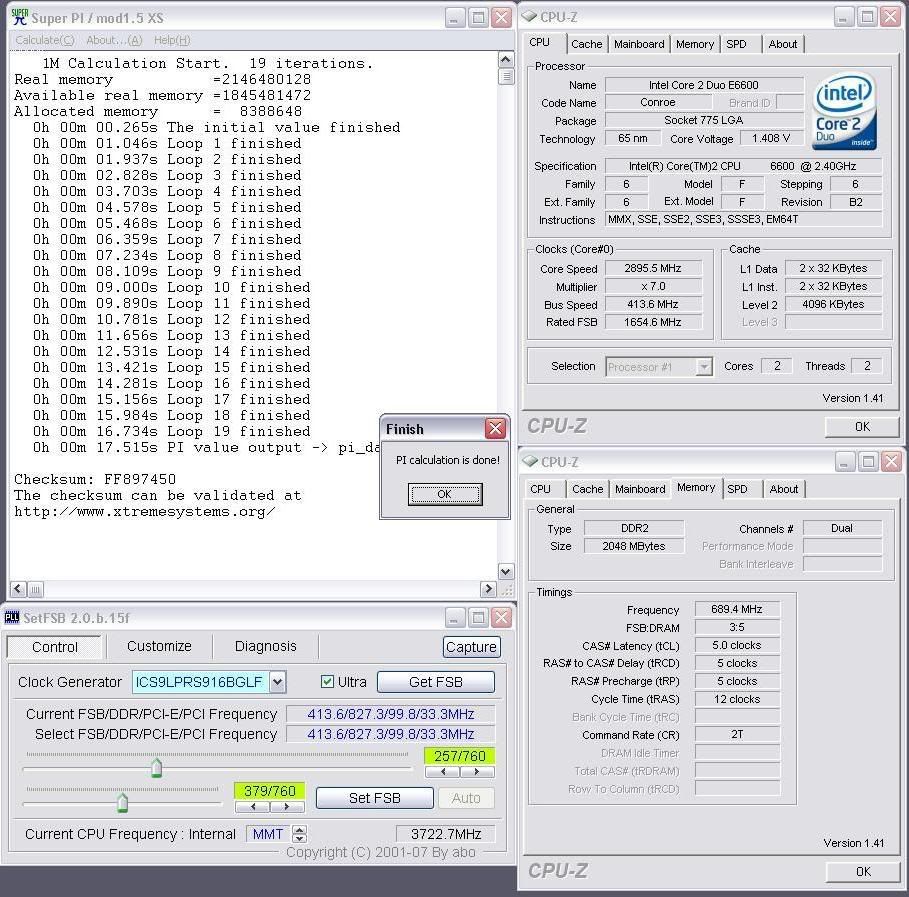Screen dimensions: 909x897
Task: Click the Intel Core 2 Duo E6600 name
Action: coord(704,85)
